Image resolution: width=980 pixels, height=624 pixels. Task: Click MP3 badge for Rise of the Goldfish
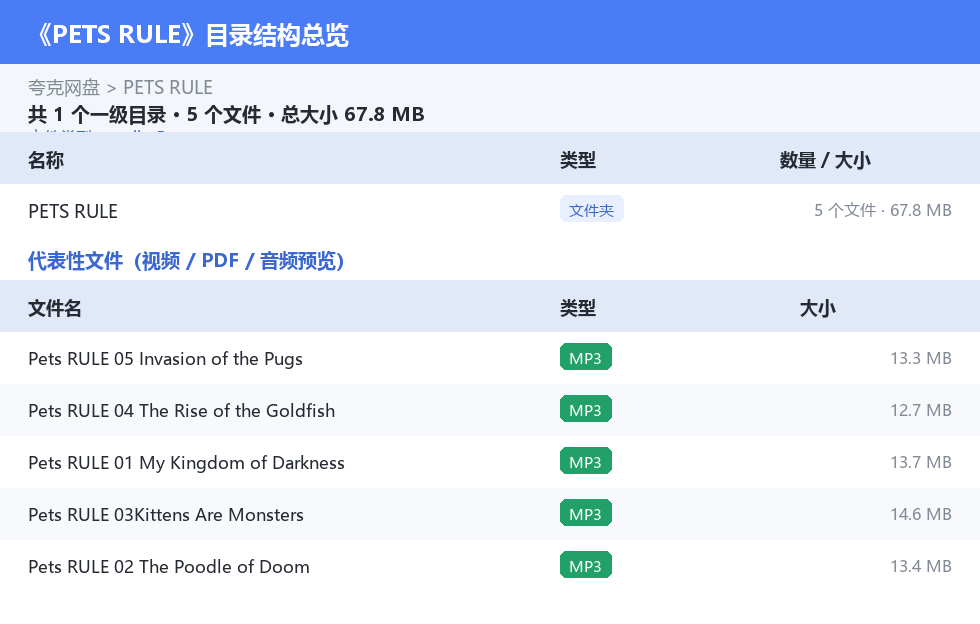[x=586, y=410]
